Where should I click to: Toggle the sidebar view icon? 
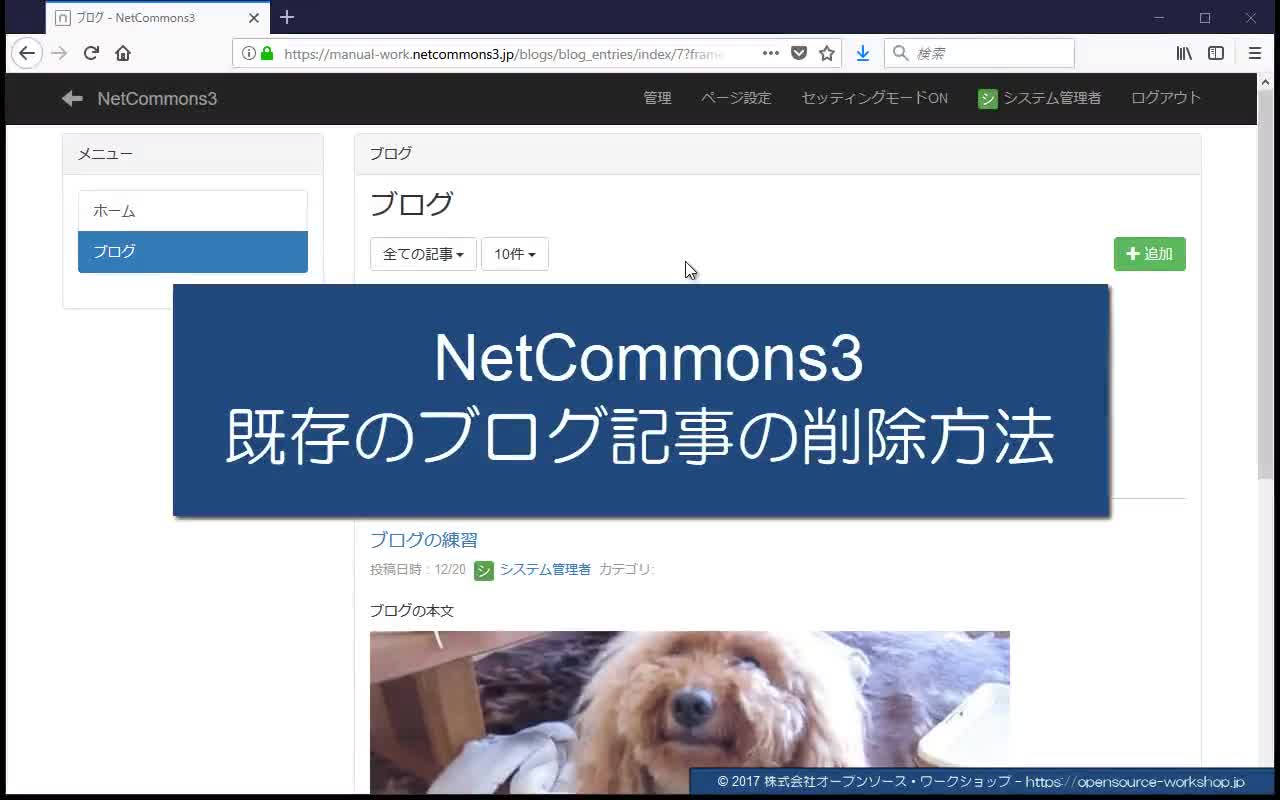click(x=1216, y=53)
